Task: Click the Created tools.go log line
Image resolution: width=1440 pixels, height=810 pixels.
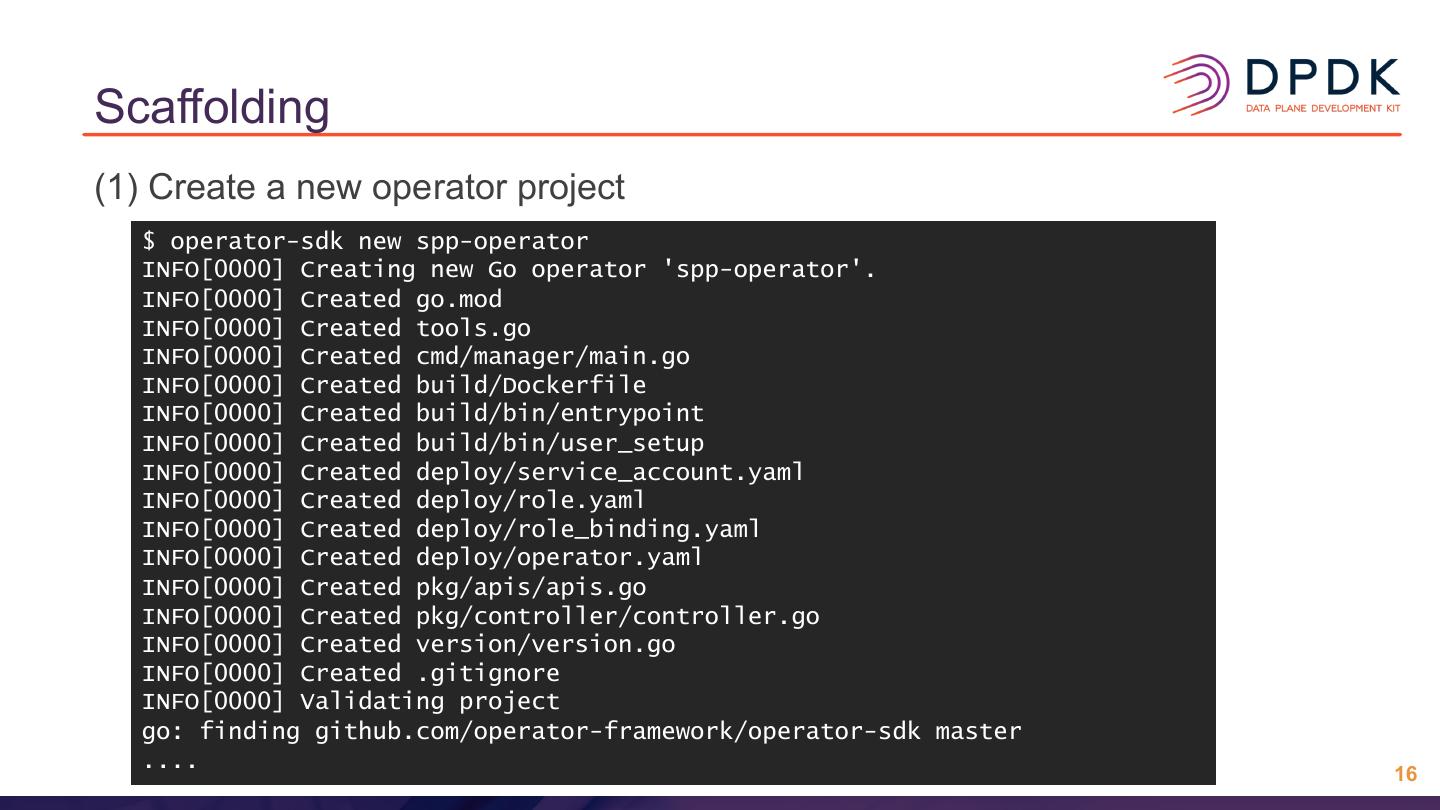Action: tap(336, 328)
